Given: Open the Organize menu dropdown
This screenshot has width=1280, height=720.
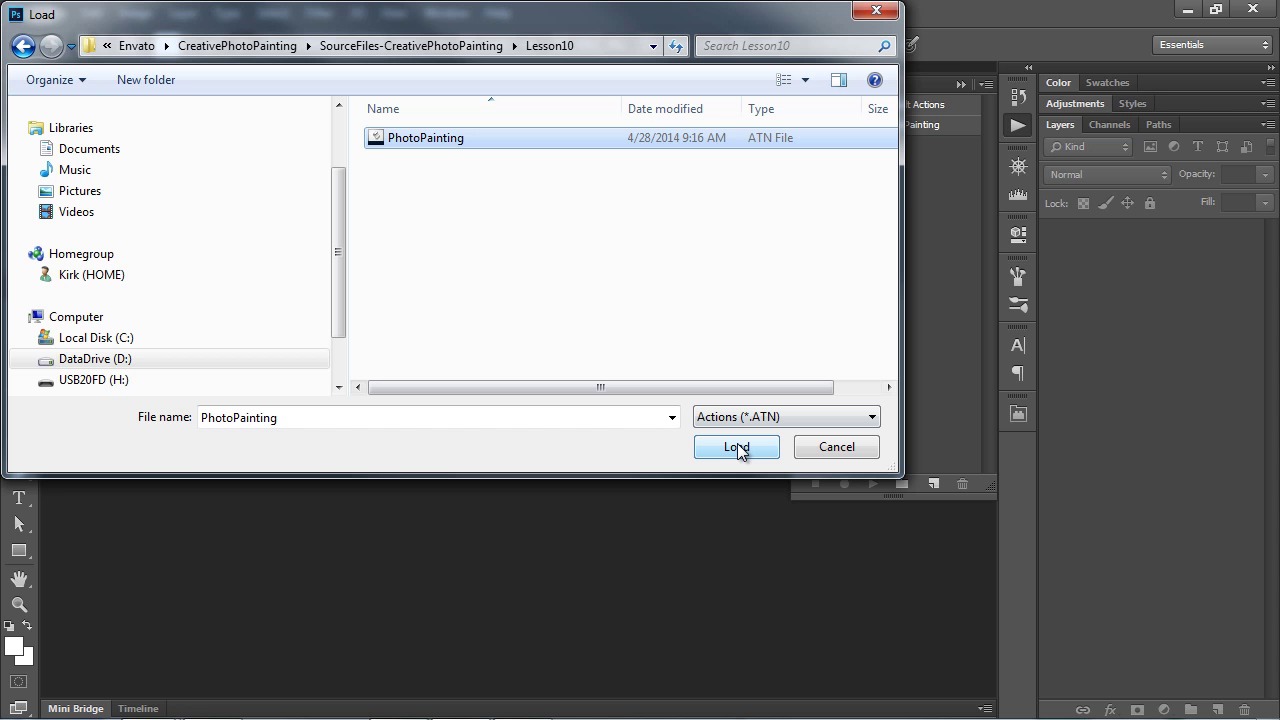Looking at the screenshot, I should point(56,80).
